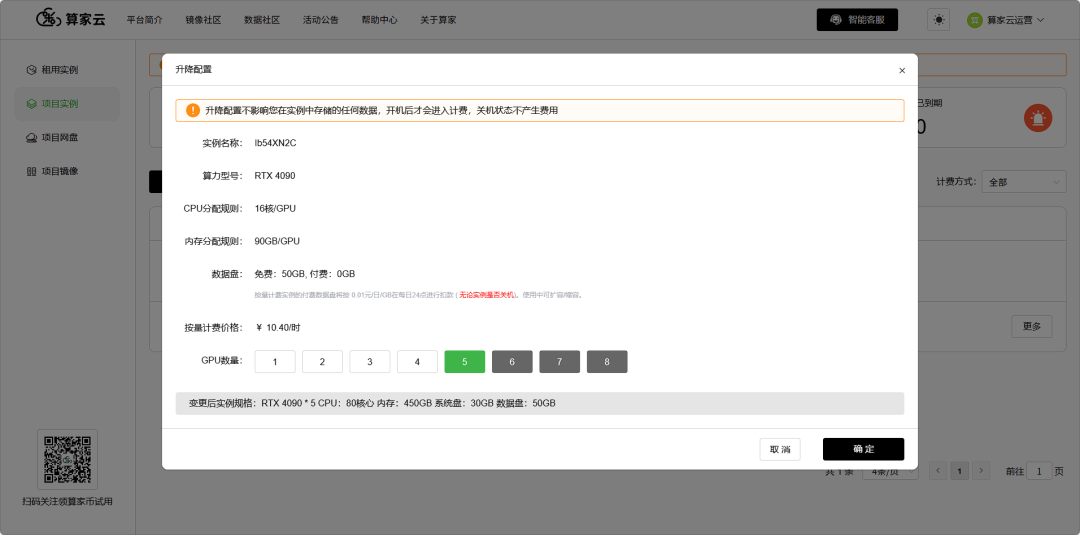
Task: Toggle the light/dark theme sun icon
Action: coord(939,20)
